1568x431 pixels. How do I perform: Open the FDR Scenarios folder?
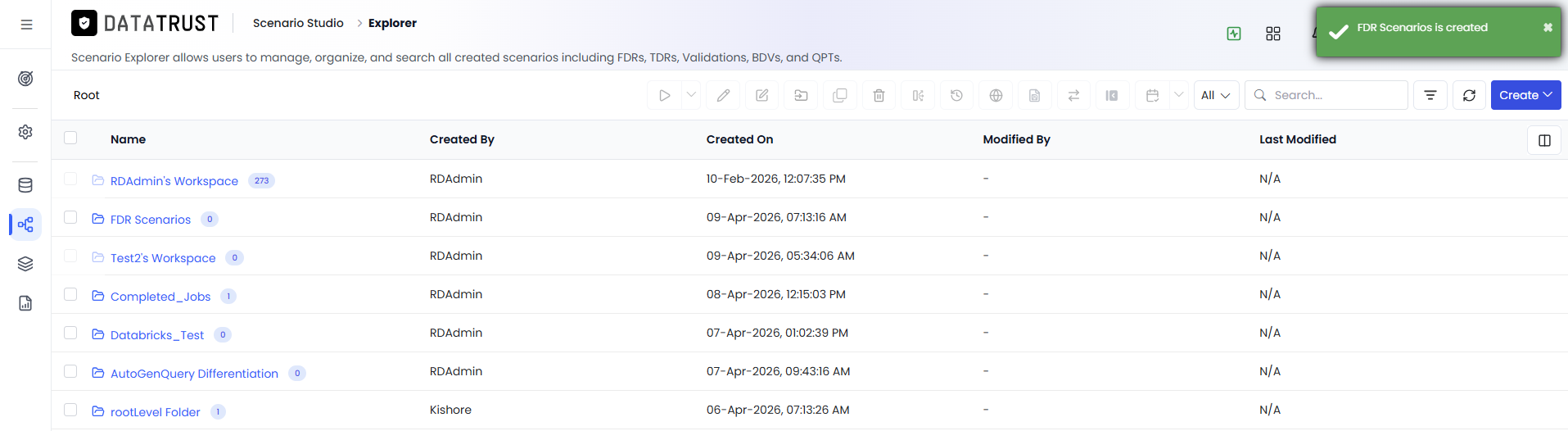[x=151, y=220]
